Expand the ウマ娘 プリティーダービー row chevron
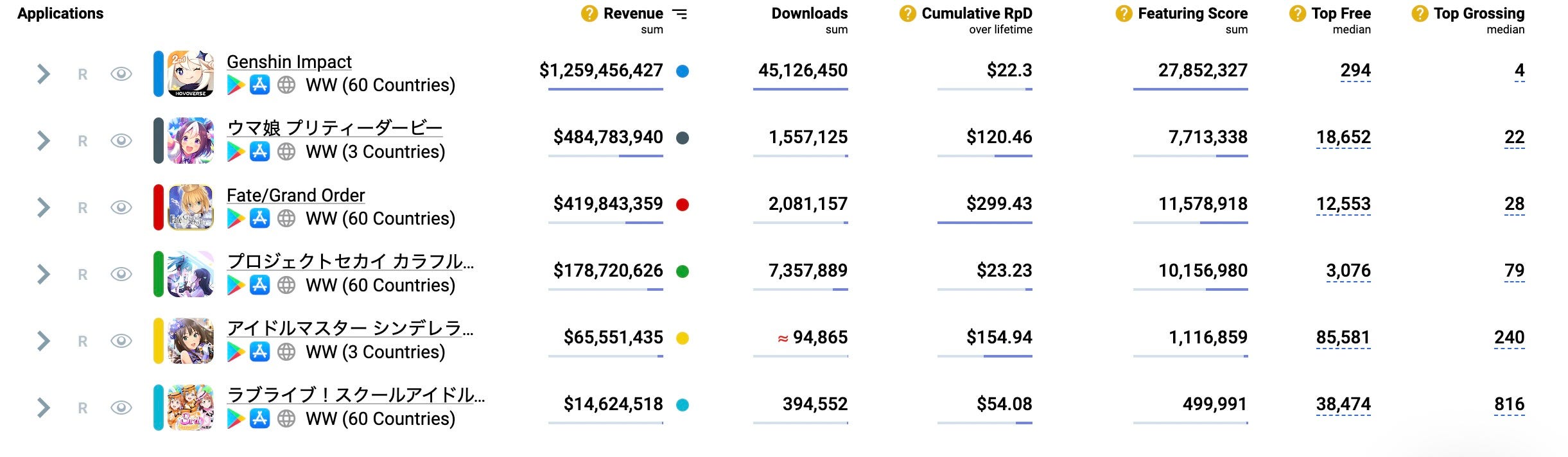Image resolution: width=1568 pixels, height=457 pixels. pos(43,141)
